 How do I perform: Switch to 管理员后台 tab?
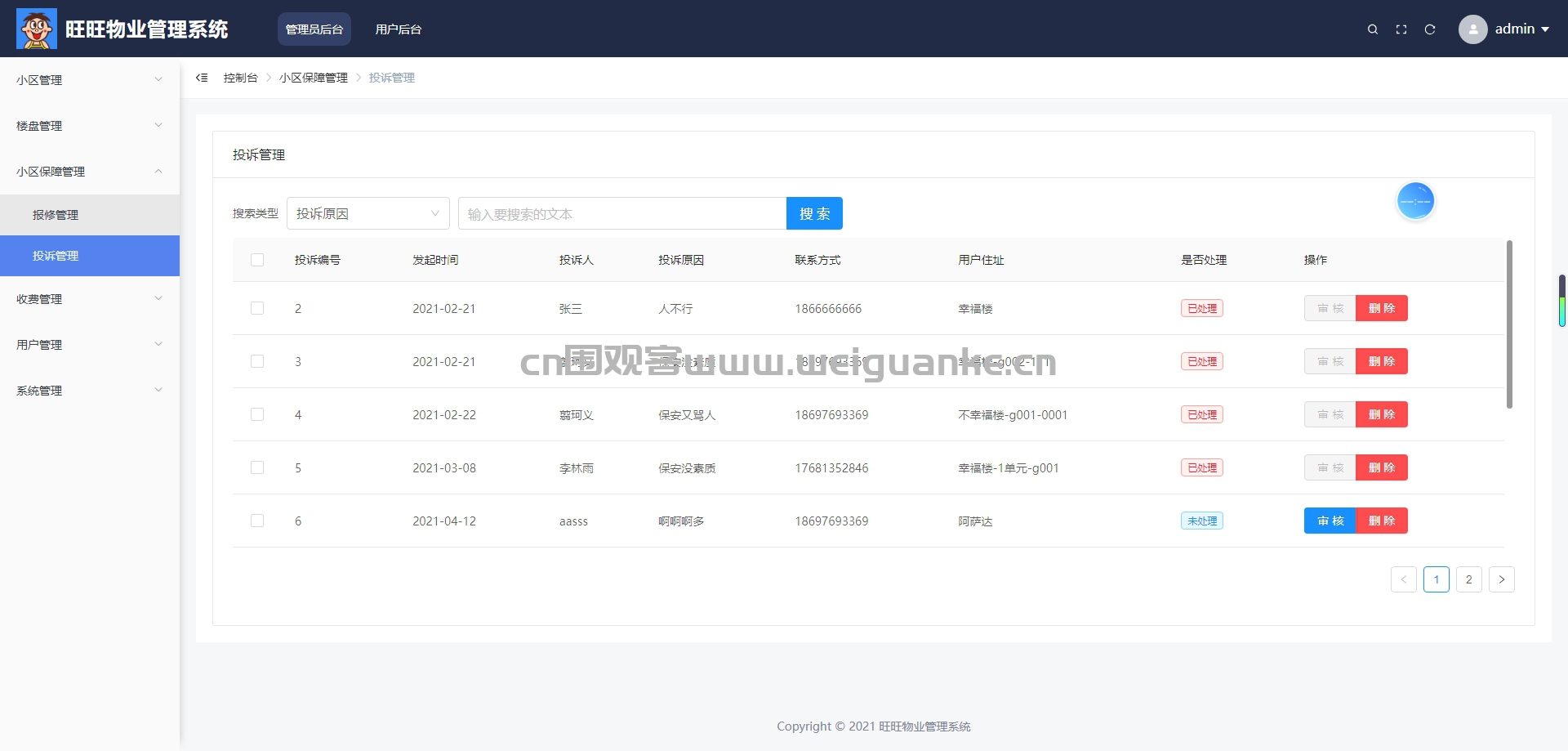pos(314,29)
